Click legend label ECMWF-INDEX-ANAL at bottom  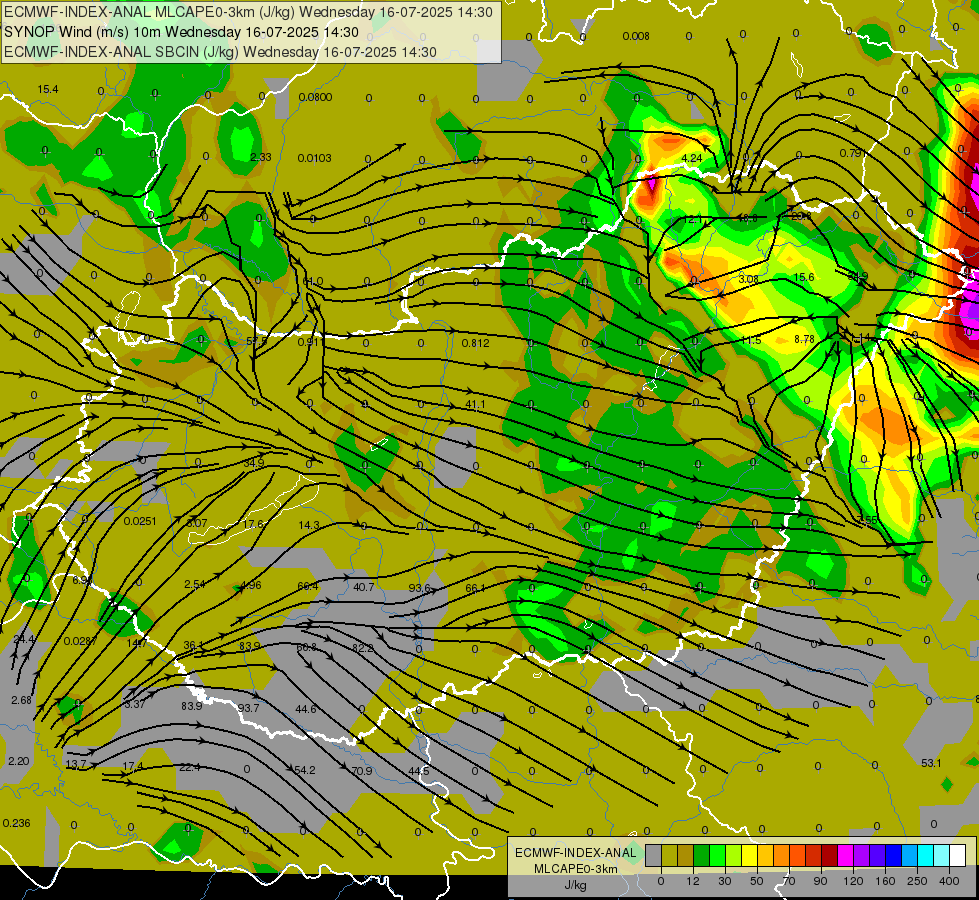point(576,853)
